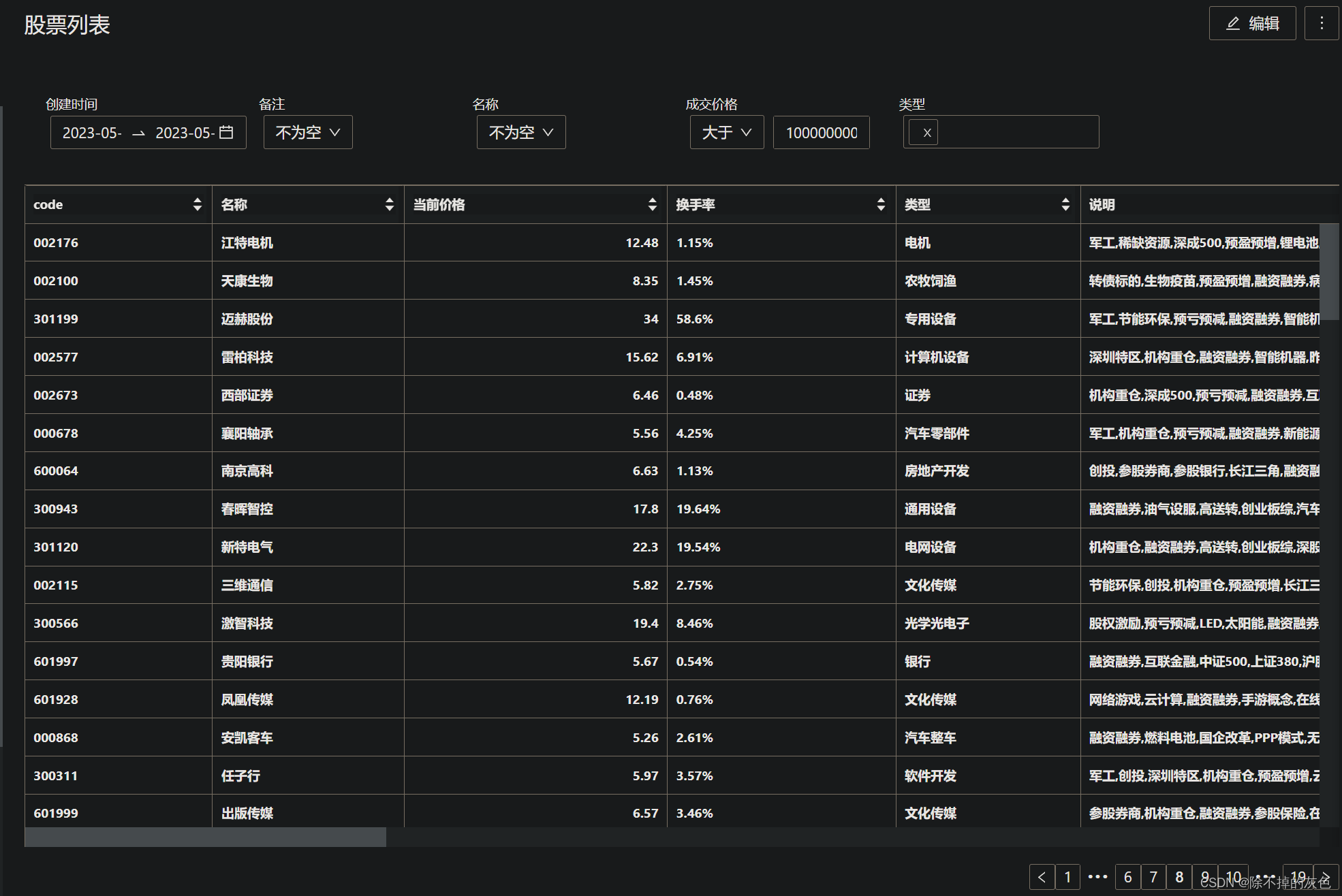Viewport: 1342px width, 896px height.
Task: Sort table by 类型 column
Action: (1065, 204)
